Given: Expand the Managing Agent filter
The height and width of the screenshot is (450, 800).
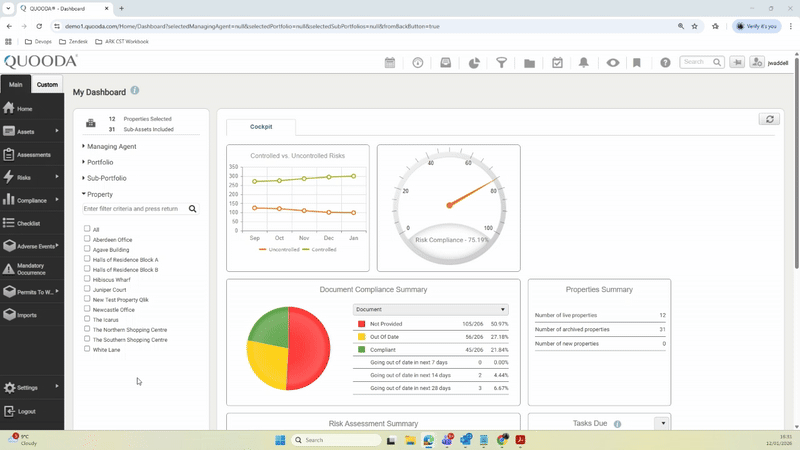Looking at the screenshot, I should point(109,146).
